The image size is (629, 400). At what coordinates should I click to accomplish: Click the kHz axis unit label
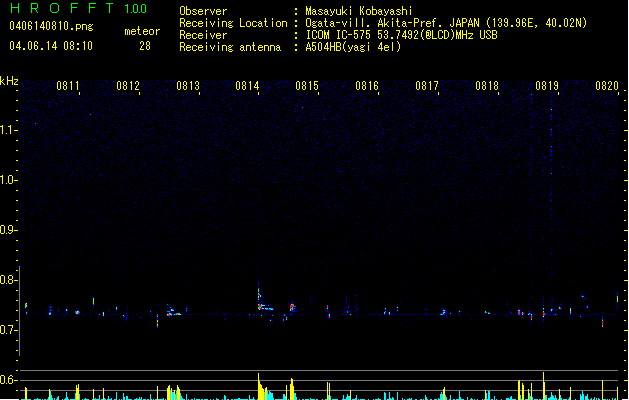pos(9,81)
